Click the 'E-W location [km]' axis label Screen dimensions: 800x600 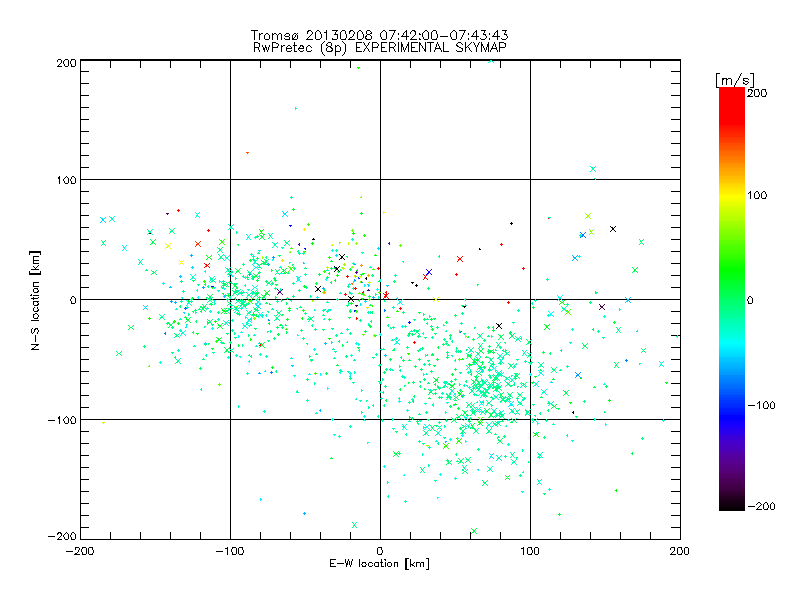379,564
